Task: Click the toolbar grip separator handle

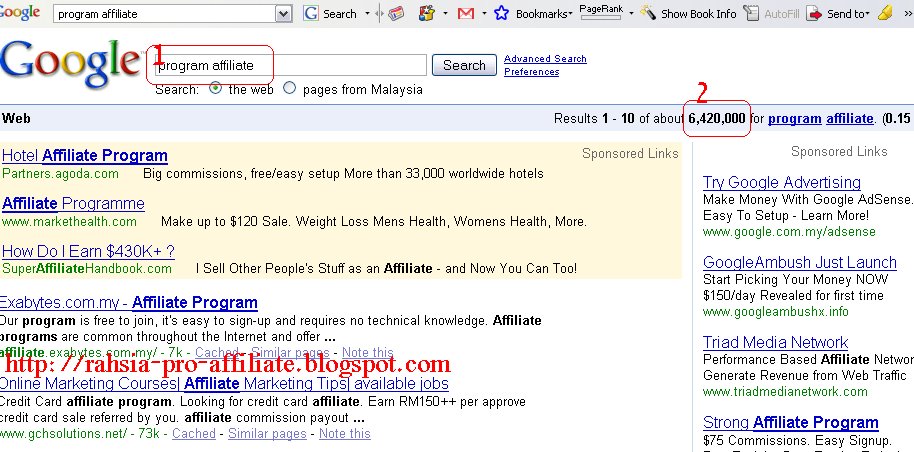Action: pyautogui.click(x=379, y=14)
